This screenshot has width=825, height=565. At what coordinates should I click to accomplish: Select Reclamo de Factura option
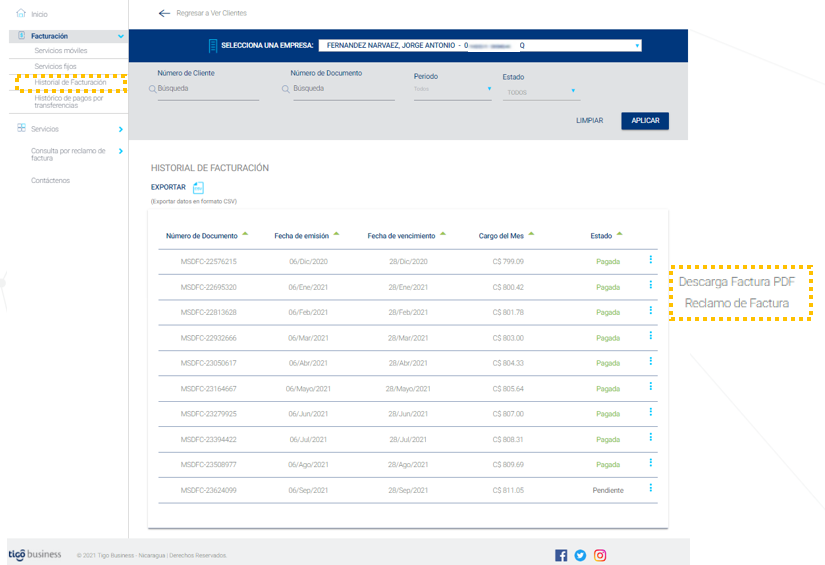click(x=737, y=303)
